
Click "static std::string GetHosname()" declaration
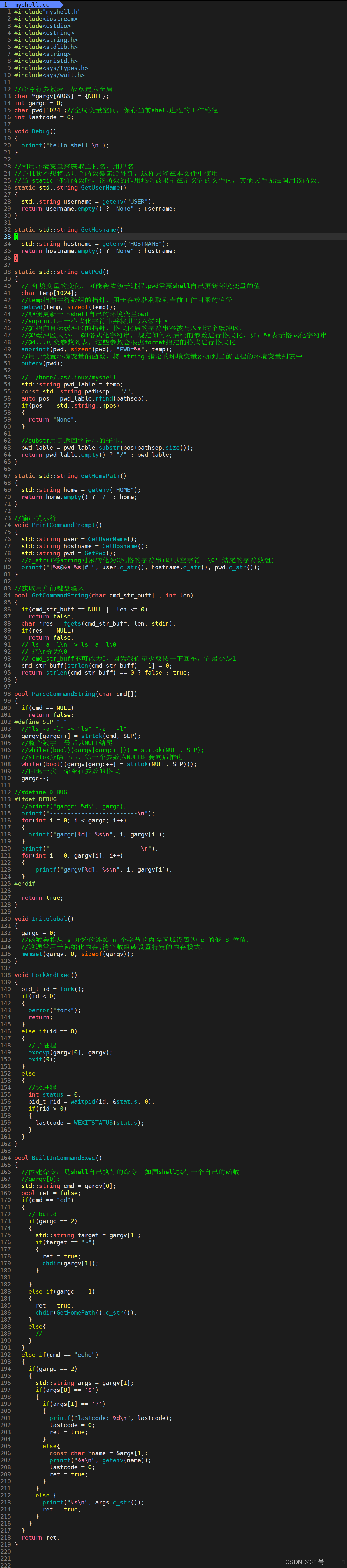(69, 230)
